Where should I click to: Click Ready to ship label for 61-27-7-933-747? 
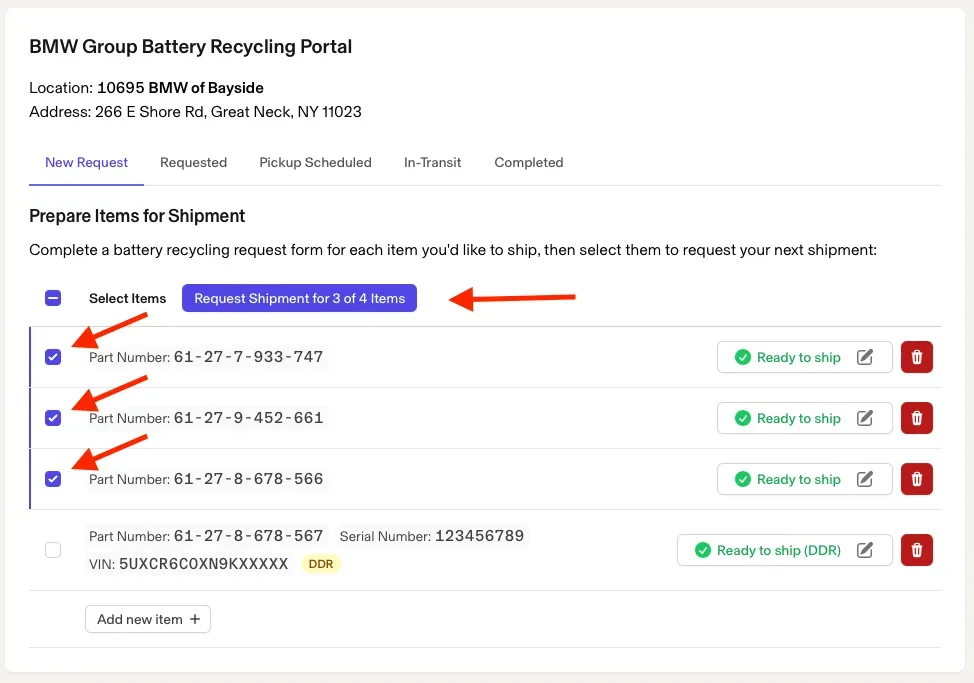click(798, 357)
